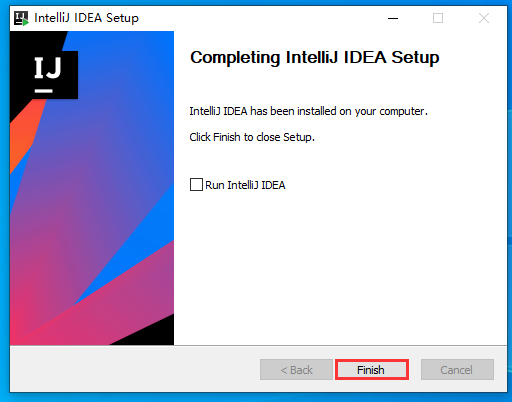Minimize the IntelliJ IDEA Setup window
512x402 pixels.
pyautogui.click(x=393, y=18)
